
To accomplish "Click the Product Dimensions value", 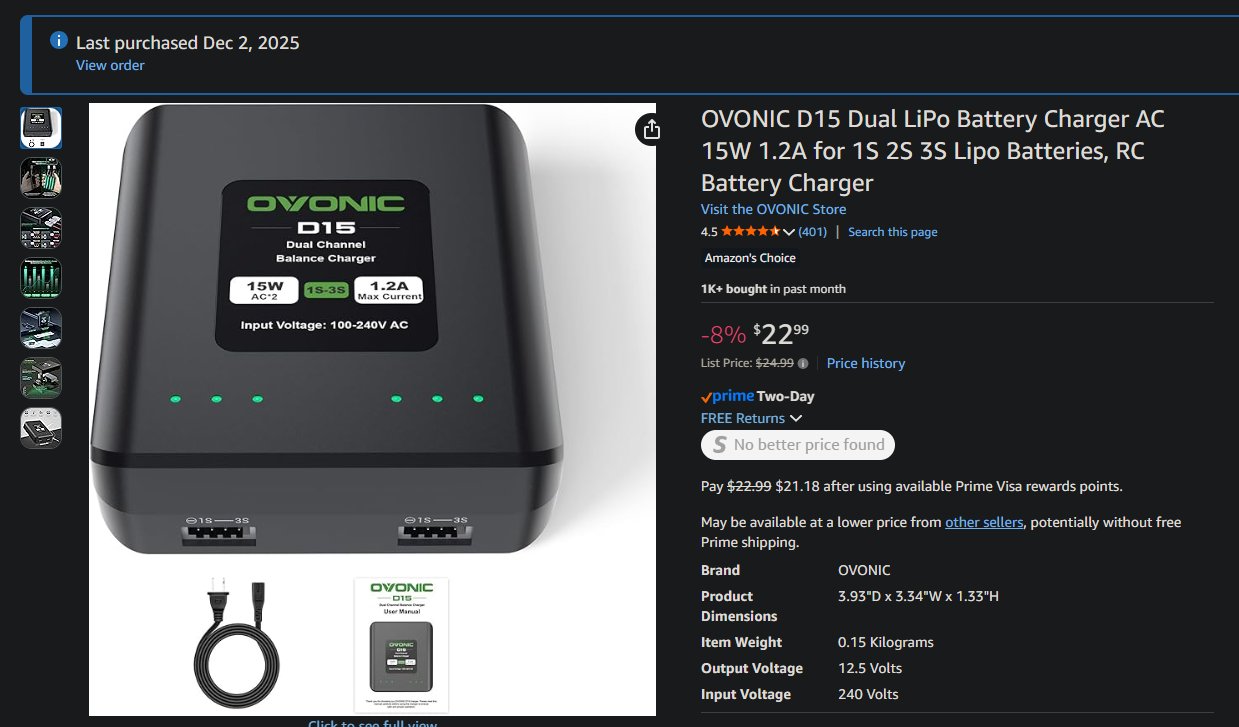I will click(x=918, y=596).
